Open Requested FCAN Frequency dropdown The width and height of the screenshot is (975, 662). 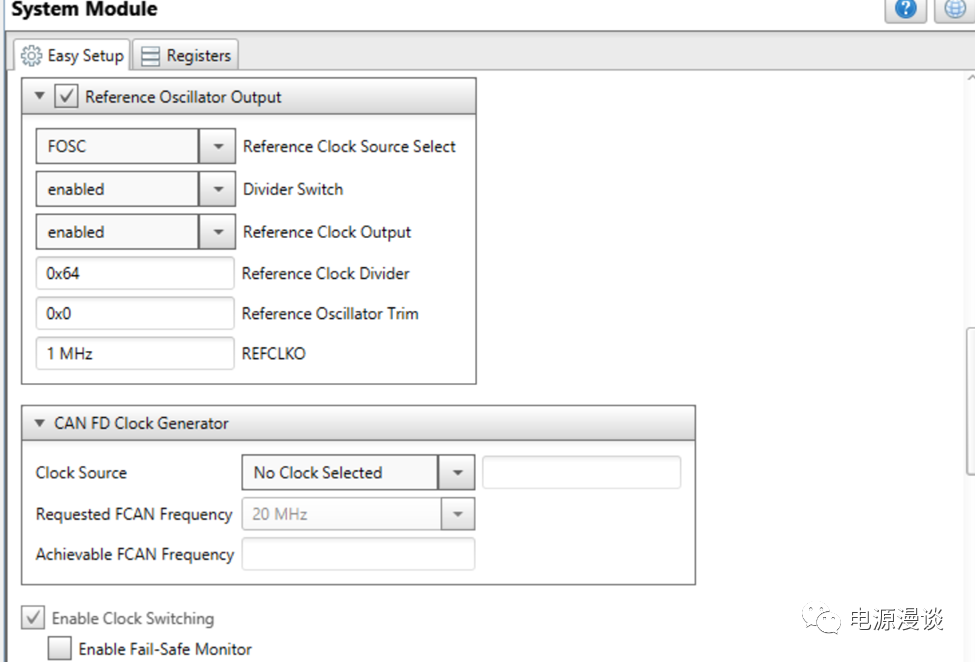[456, 514]
